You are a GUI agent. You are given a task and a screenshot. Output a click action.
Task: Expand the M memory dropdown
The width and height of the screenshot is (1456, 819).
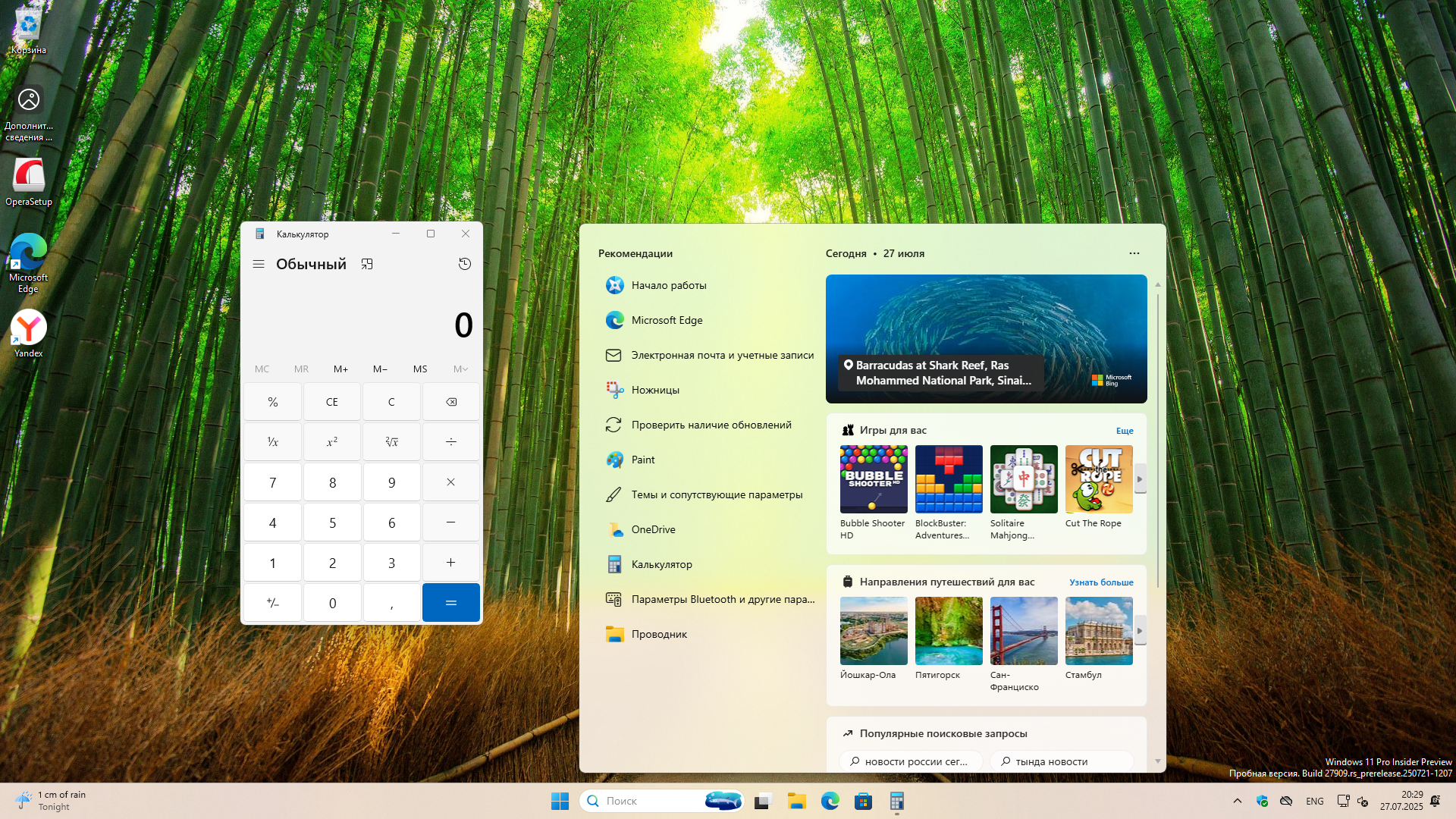pos(460,369)
